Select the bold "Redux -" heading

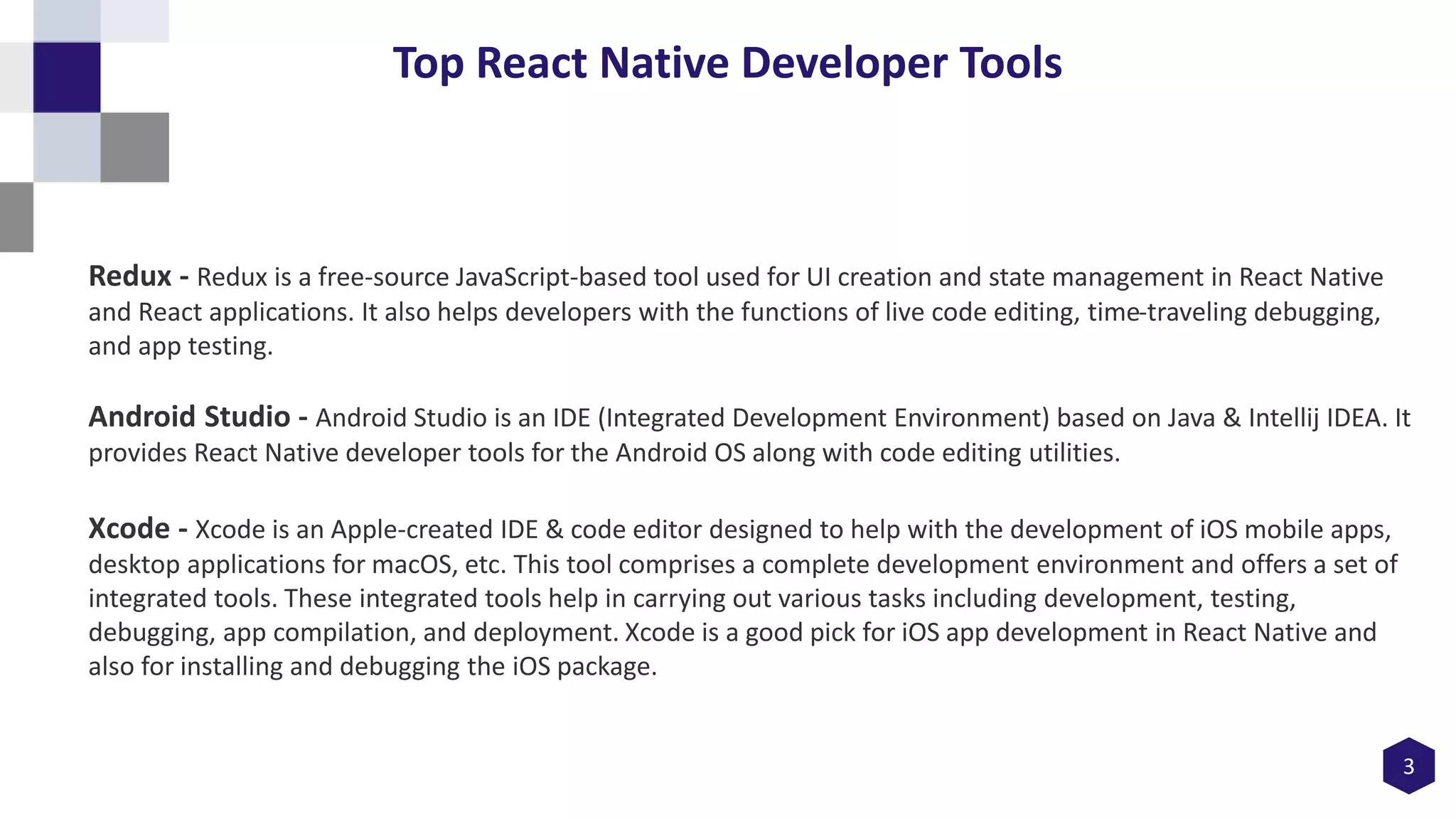[139, 276]
